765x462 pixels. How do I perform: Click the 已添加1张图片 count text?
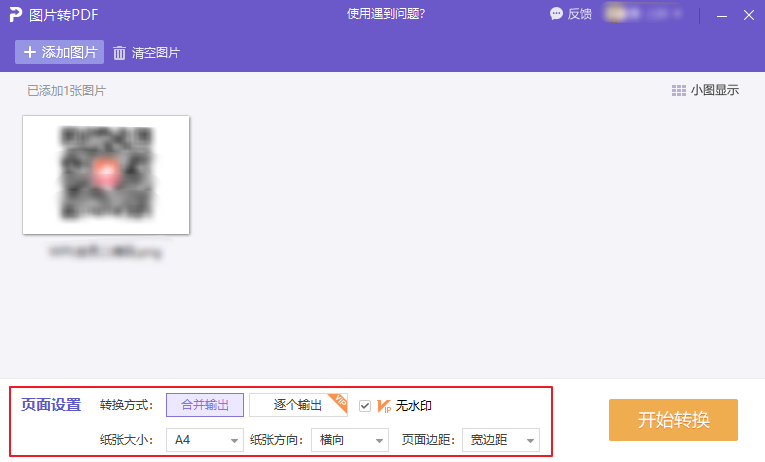coord(66,91)
